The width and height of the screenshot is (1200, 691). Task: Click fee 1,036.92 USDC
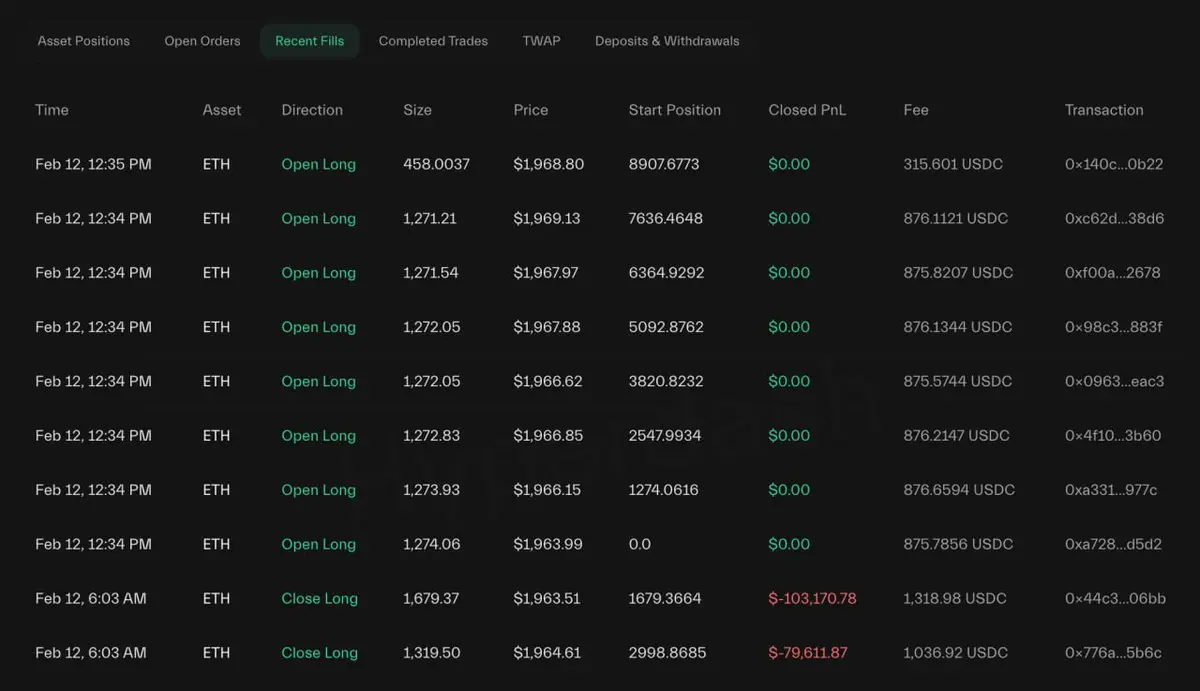point(955,652)
